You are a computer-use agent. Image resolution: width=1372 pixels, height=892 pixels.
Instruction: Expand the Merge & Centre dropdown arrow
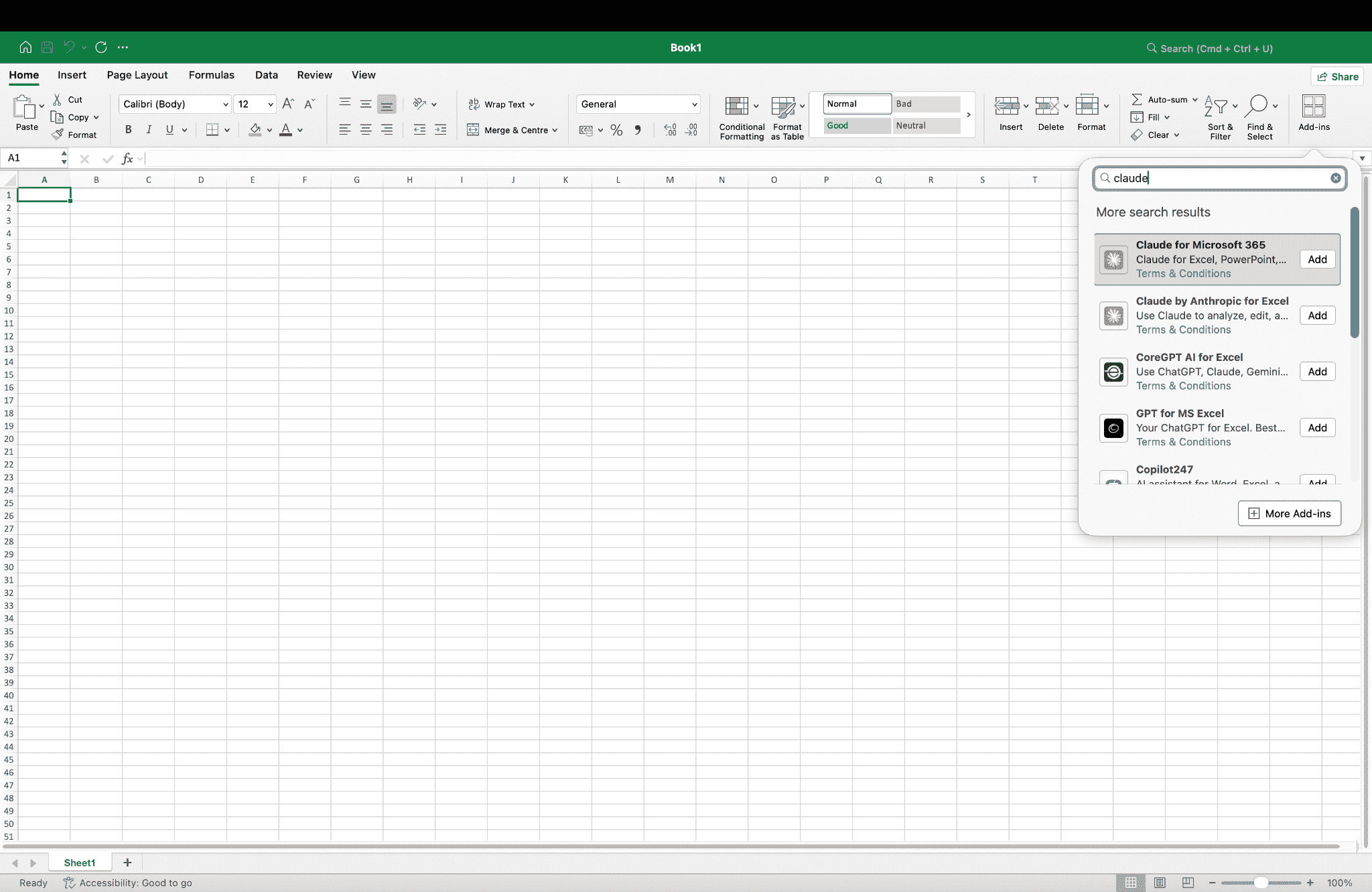[555, 130]
